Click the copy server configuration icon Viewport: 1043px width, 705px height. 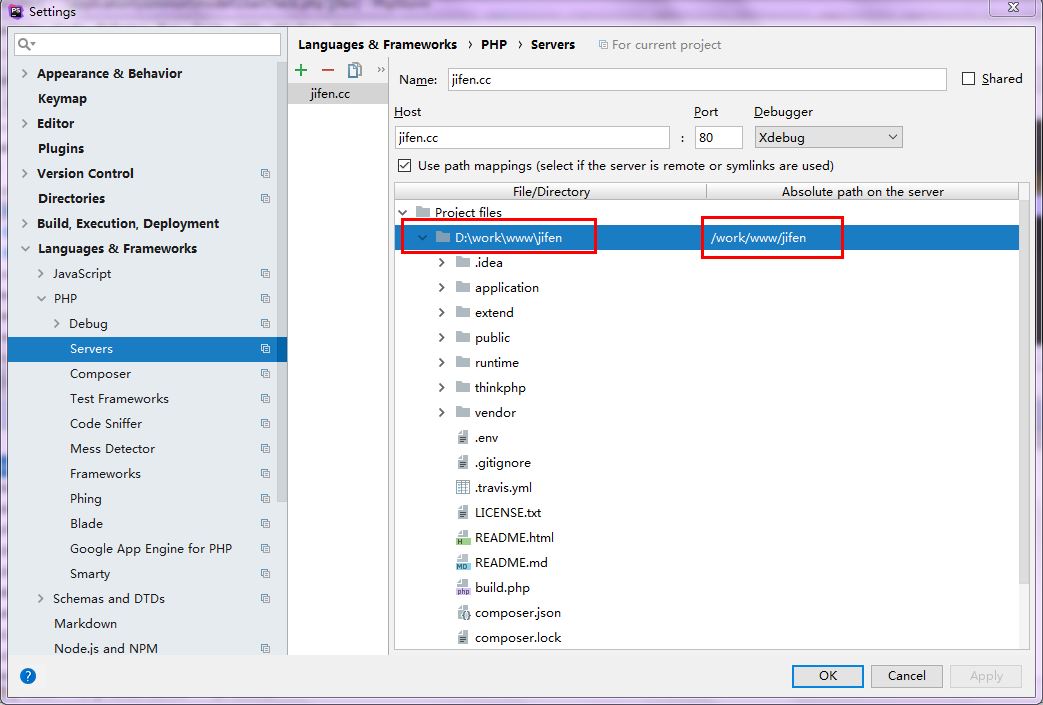354,70
